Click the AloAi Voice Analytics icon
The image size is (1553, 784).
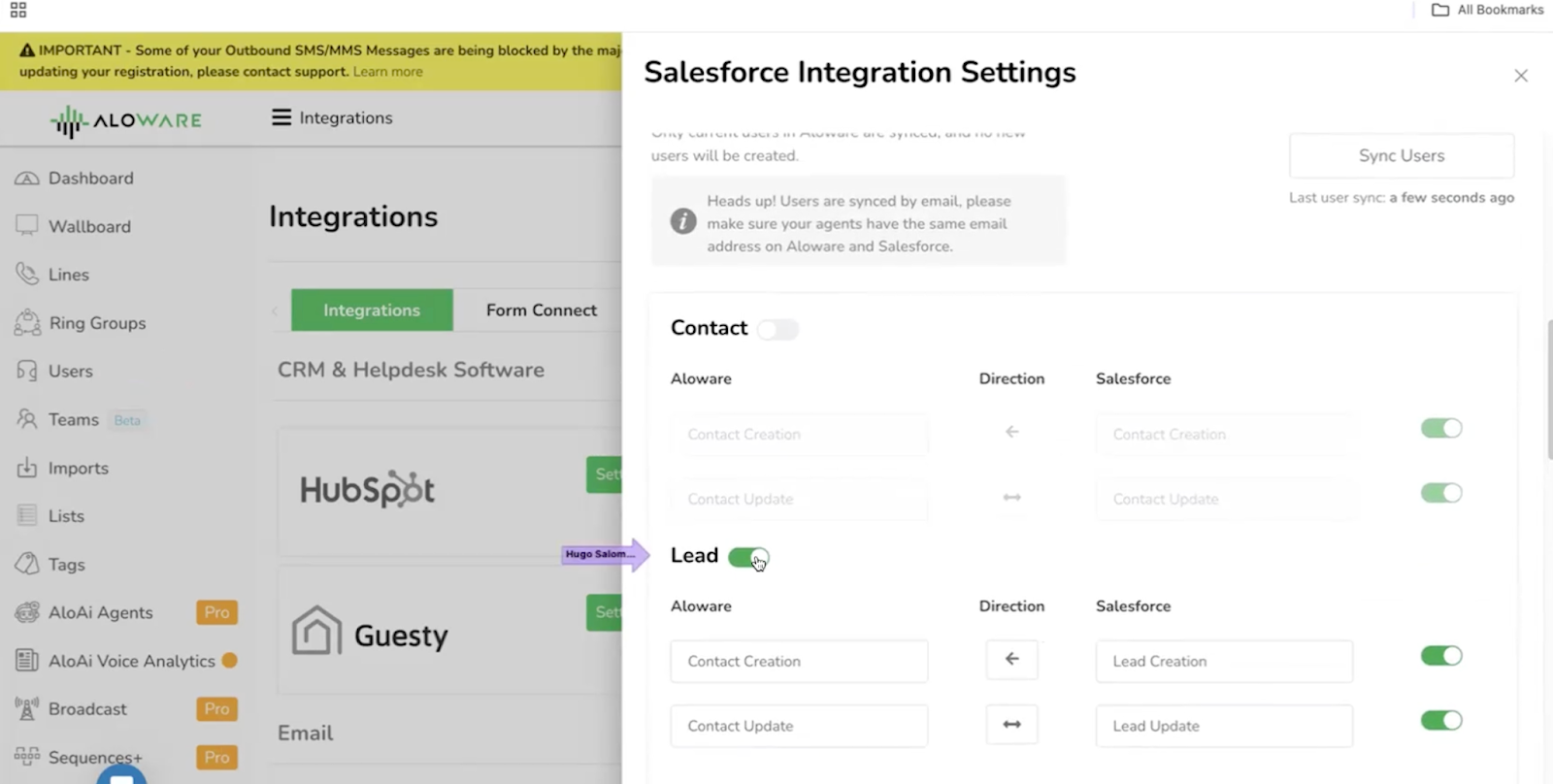point(27,661)
